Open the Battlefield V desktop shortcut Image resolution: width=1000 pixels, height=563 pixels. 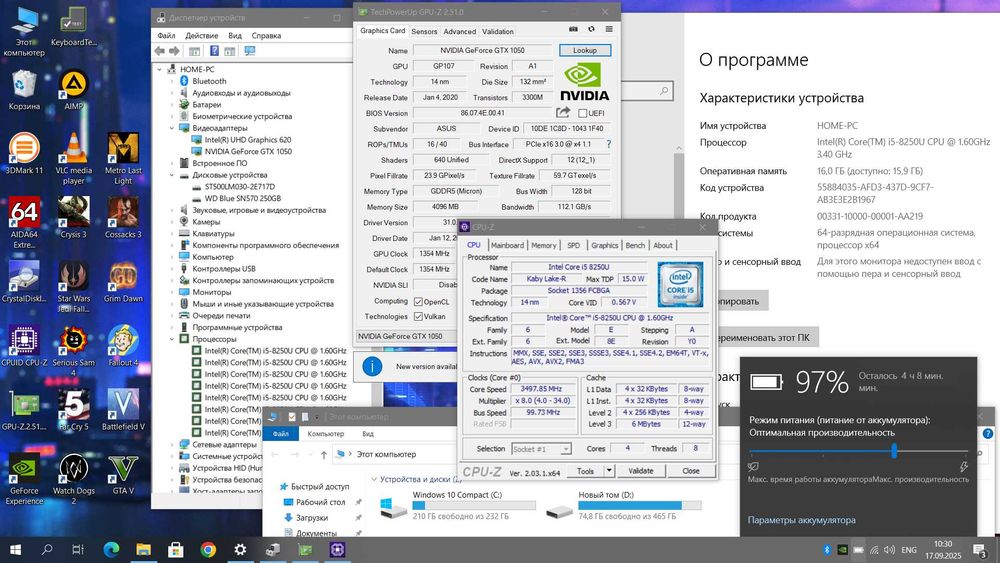pos(123,409)
